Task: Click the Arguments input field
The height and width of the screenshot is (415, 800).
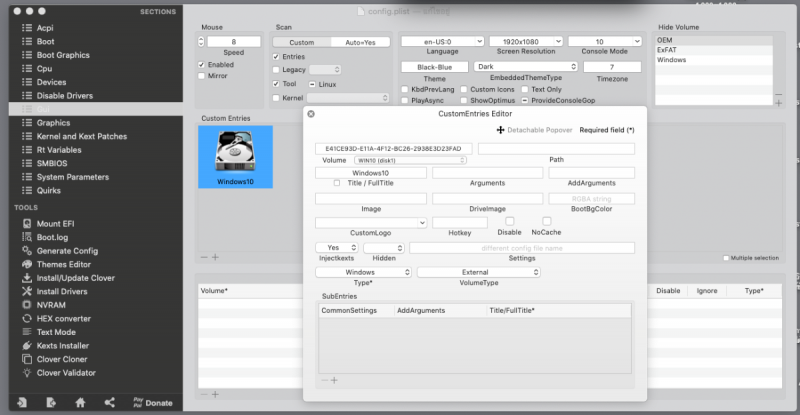Action: pyautogui.click(x=487, y=173)
